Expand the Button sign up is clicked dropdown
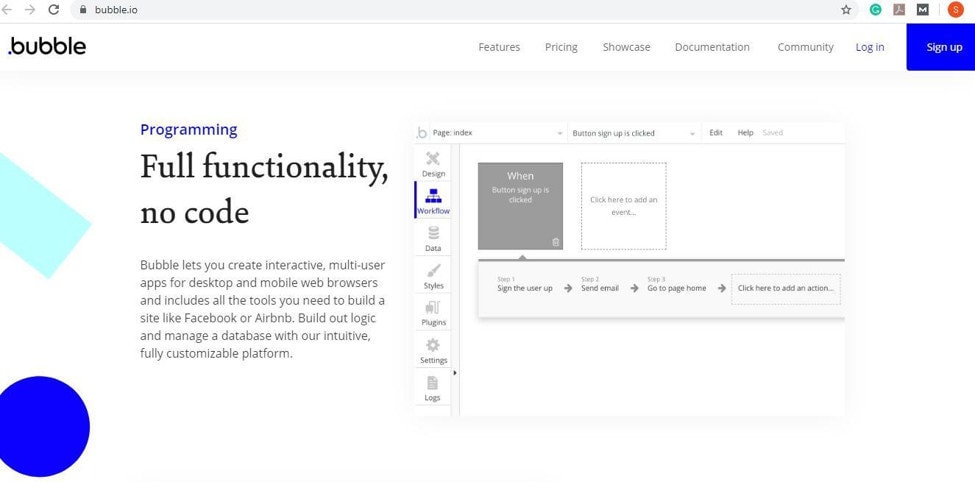Image resolution: width=975 pixels, height=482 pixels. tap(634, 133)
